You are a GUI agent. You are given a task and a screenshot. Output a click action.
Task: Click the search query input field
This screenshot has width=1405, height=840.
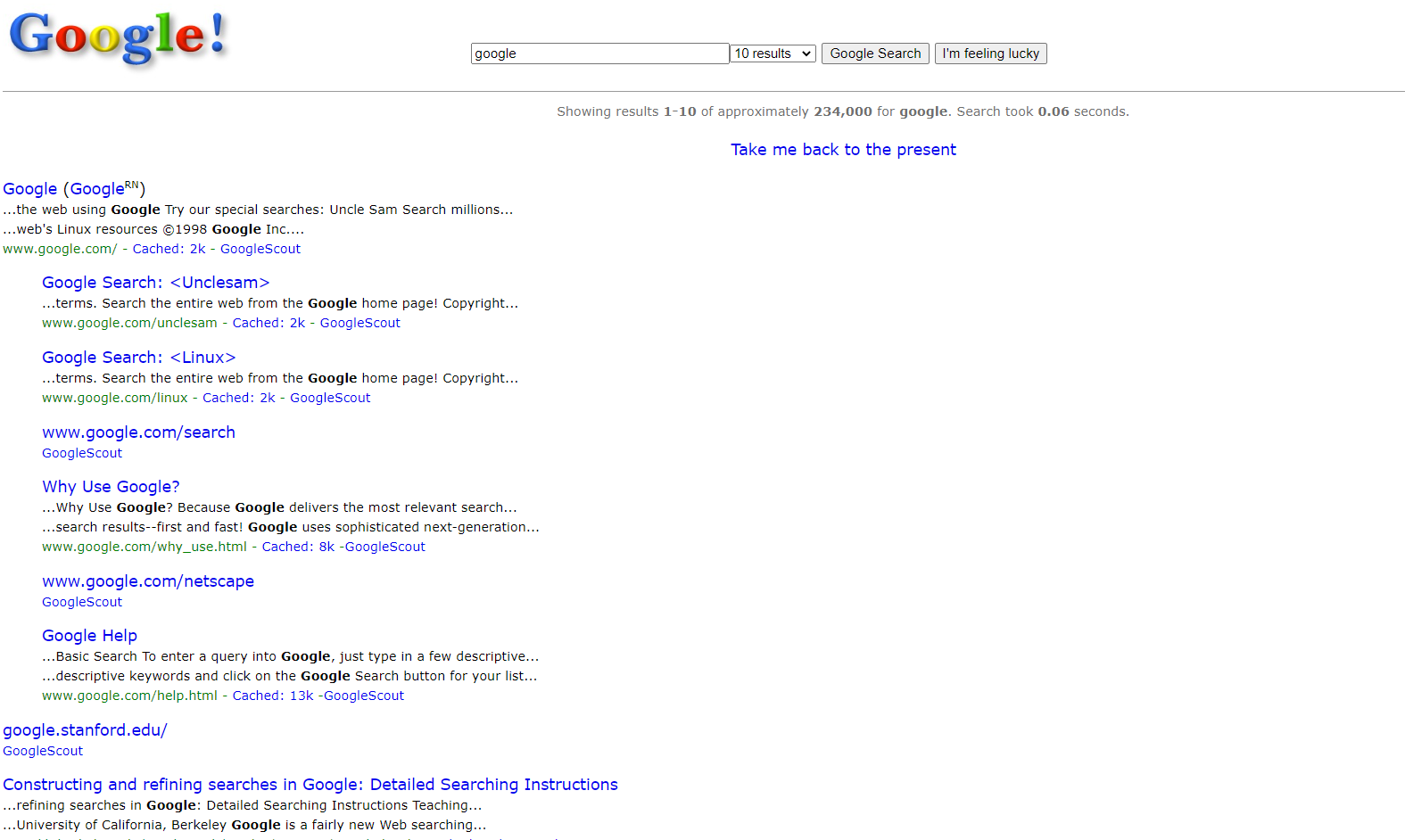tap(599, 54)
